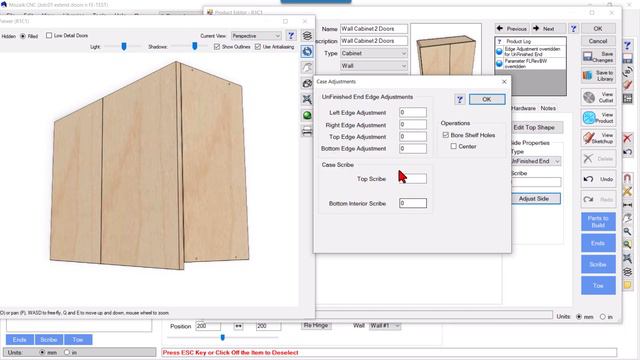Open help in Case Adjustments dialog
Viewport: 640px width, 360px height.
[x=460, y=99]
